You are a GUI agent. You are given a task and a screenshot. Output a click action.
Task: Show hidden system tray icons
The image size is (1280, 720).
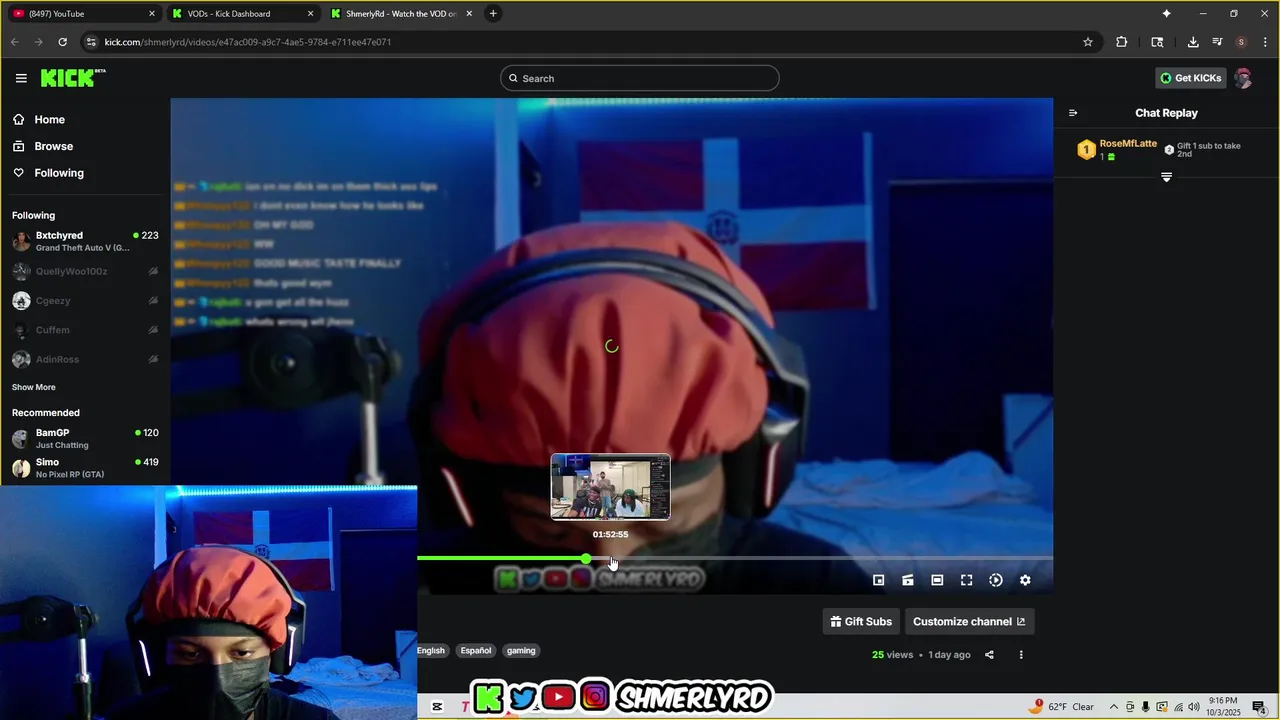click(x=1114, y=707)
